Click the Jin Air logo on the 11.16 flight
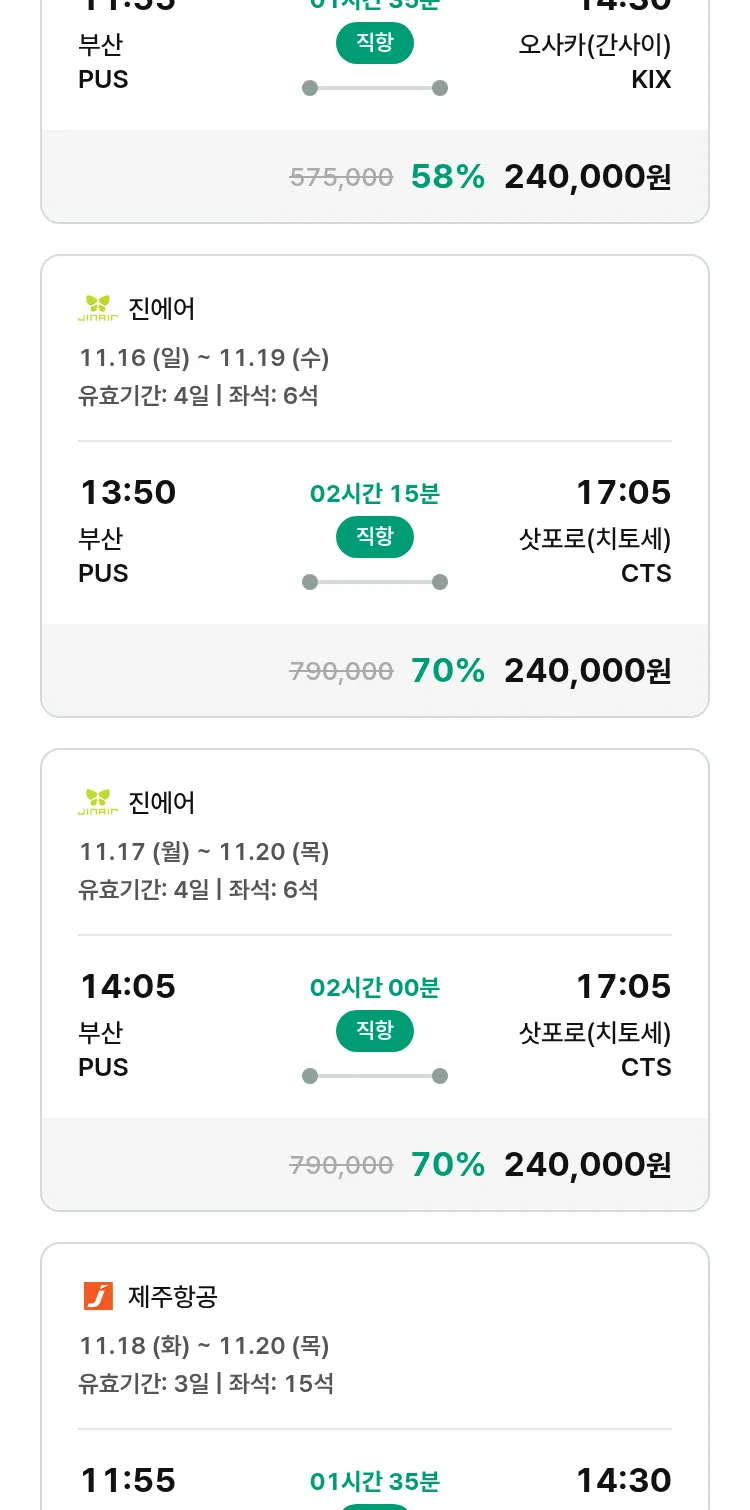Image resolution: width=750 pixels, height=1510 pixels. (x=98, y=308)
